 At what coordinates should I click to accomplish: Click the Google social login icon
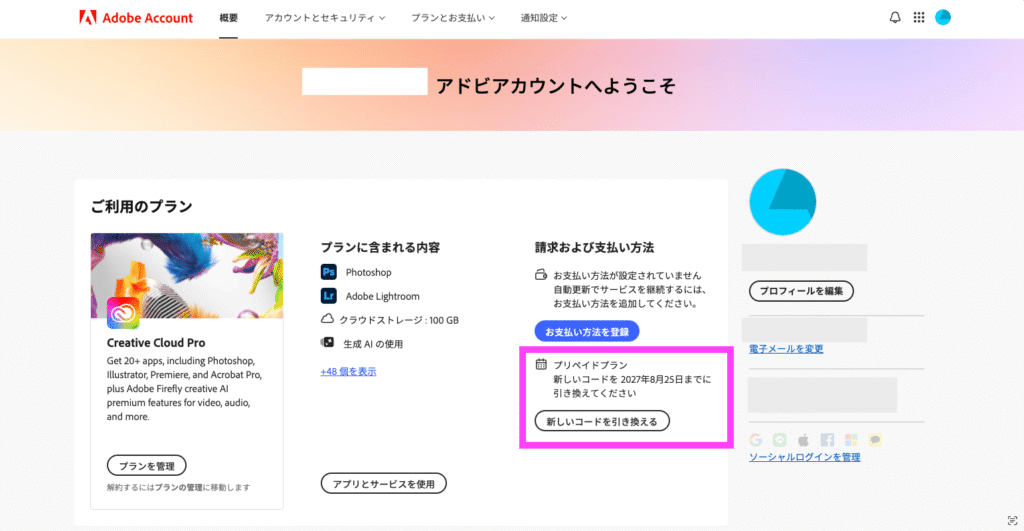click(x=756, y=440)
